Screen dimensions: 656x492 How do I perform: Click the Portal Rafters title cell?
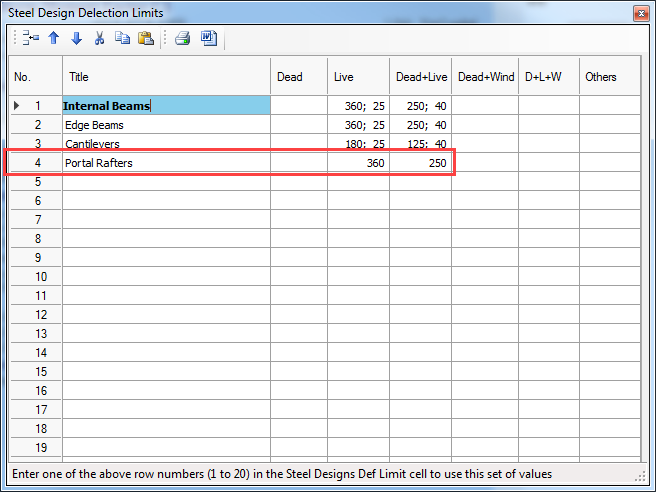[166, 163]
